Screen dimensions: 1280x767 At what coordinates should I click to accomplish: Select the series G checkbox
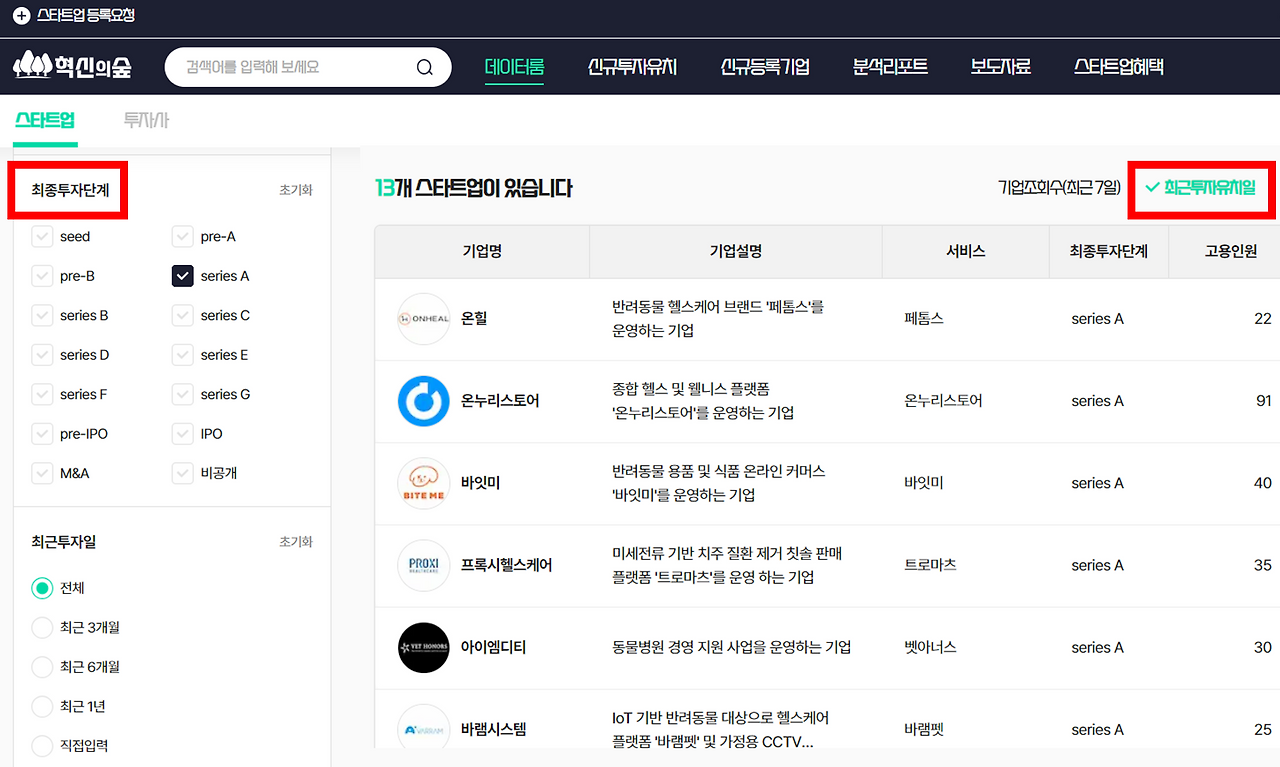click(182, 395)
